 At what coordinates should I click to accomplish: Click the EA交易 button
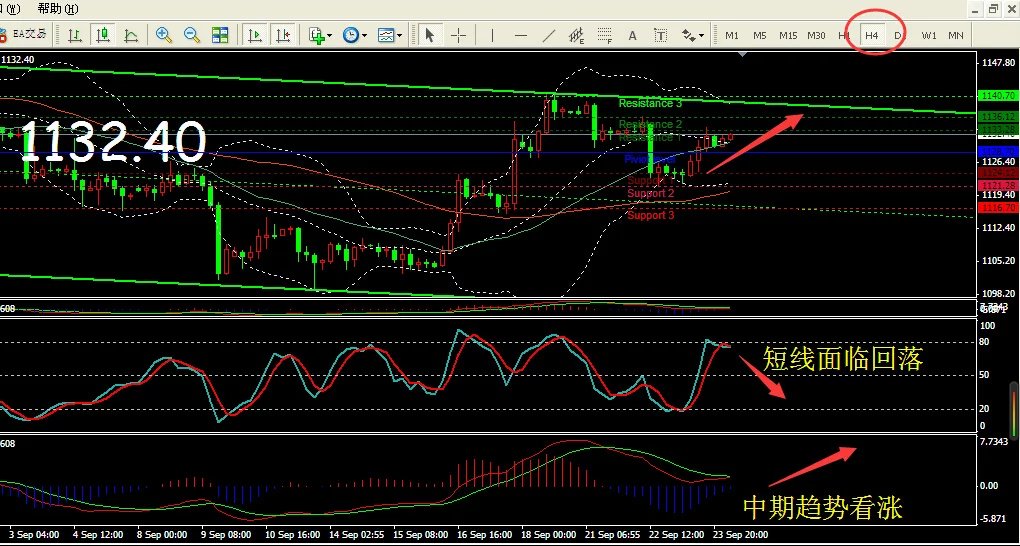tap(25, 35)
